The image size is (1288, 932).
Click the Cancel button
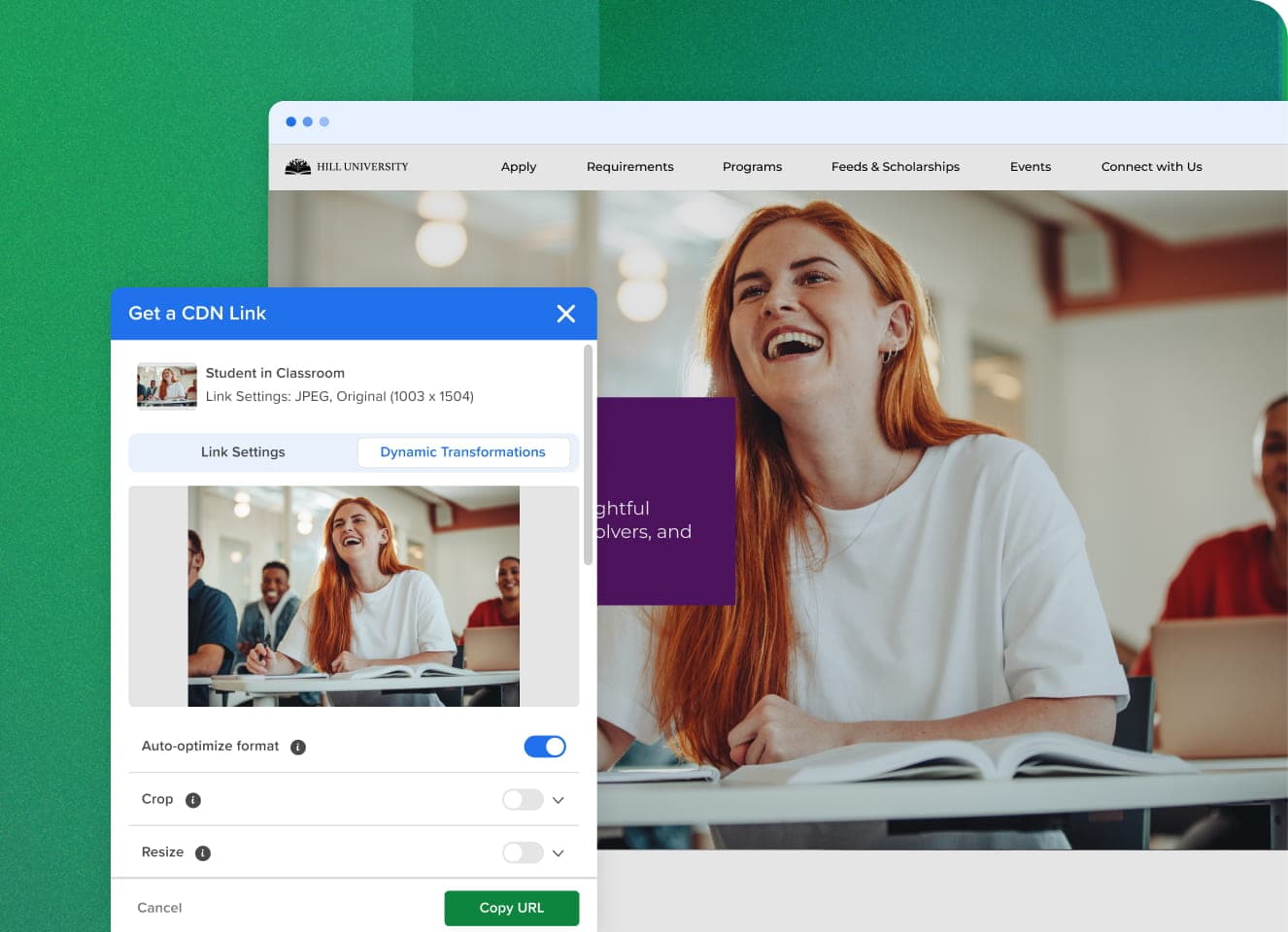[159, 908]
